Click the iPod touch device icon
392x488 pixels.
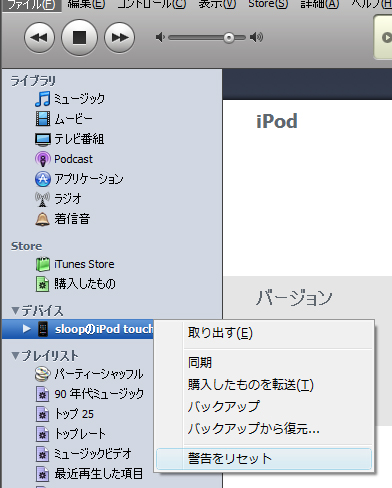tap(43, 329)
